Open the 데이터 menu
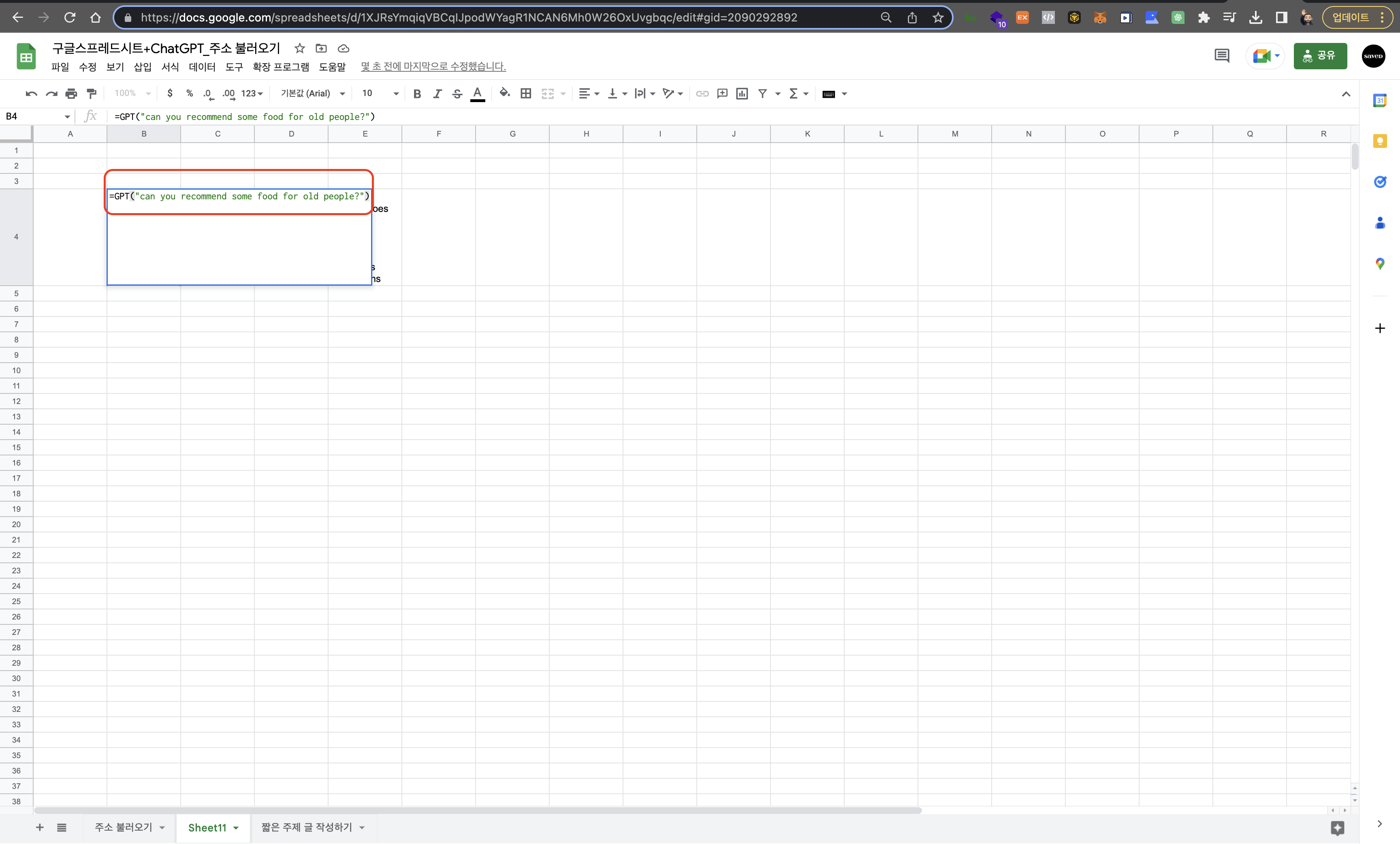The image size is (1400, 844). click(x=202, y=67)
